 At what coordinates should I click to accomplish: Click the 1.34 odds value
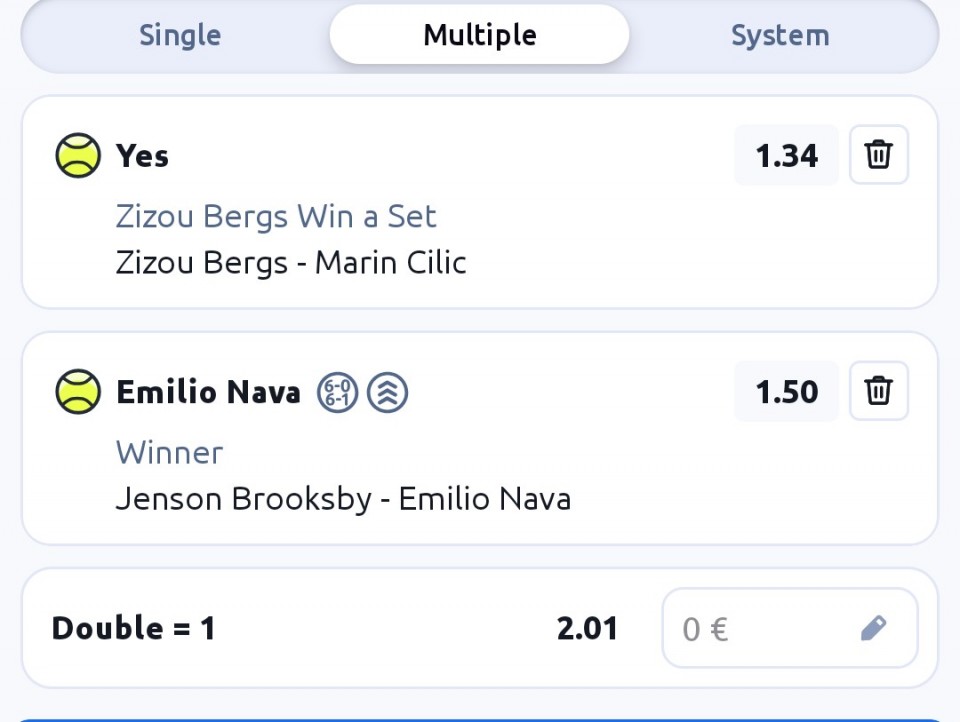click(x=786, y=156)
